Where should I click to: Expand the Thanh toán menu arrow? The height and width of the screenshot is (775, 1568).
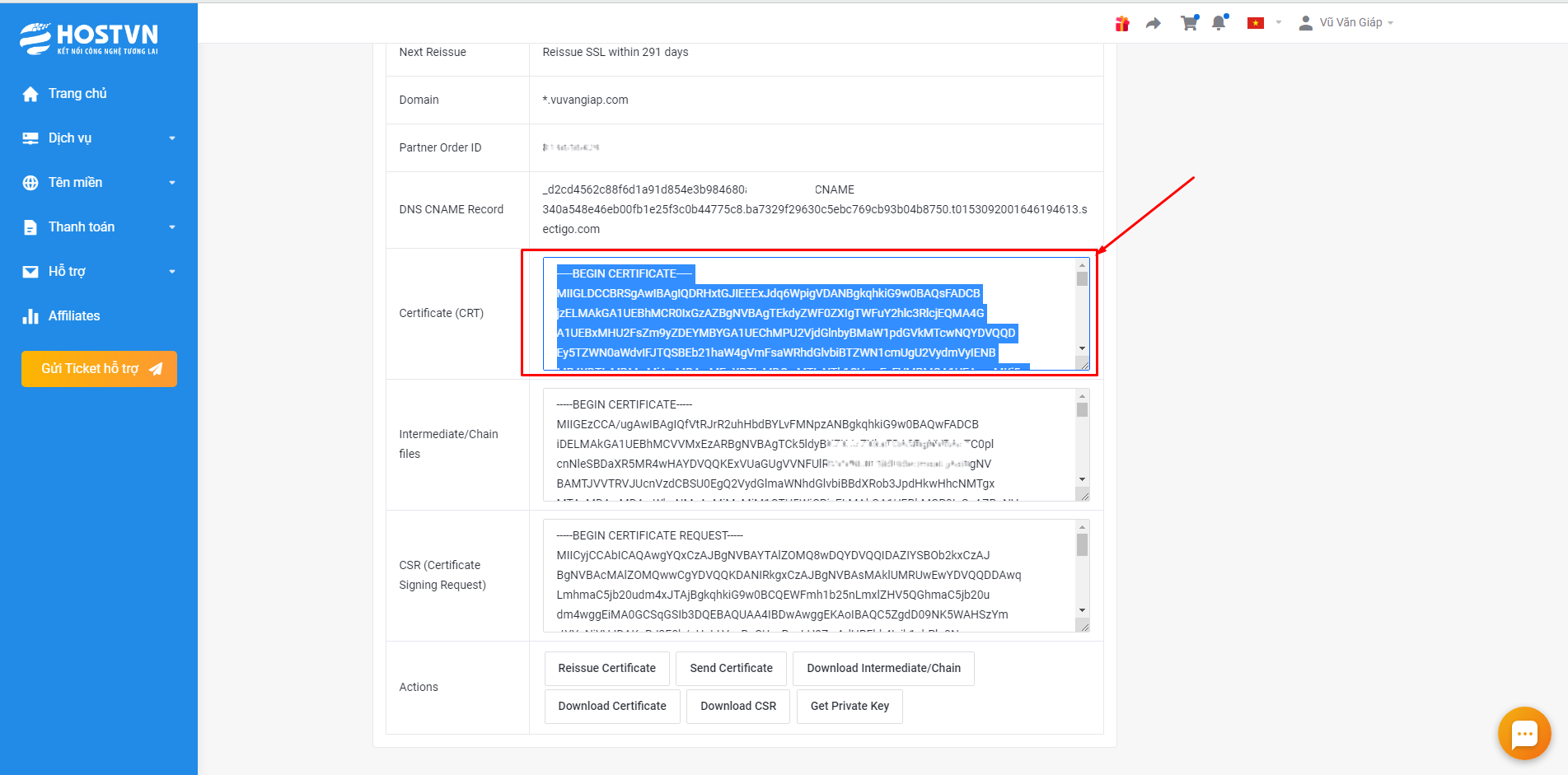pyautogui.click(x=172, y=227)
